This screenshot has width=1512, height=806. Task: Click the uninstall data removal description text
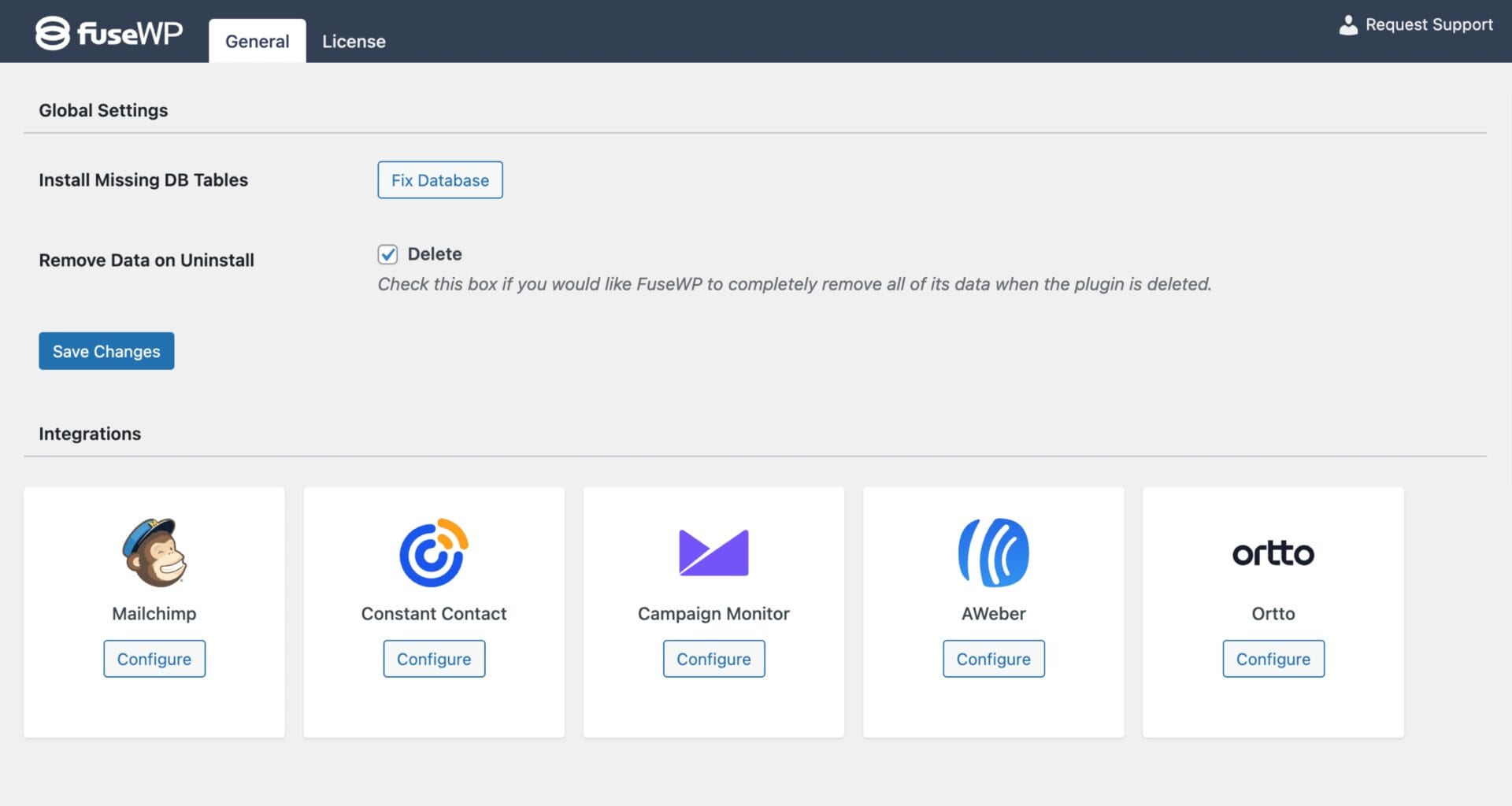coord(795,284)
